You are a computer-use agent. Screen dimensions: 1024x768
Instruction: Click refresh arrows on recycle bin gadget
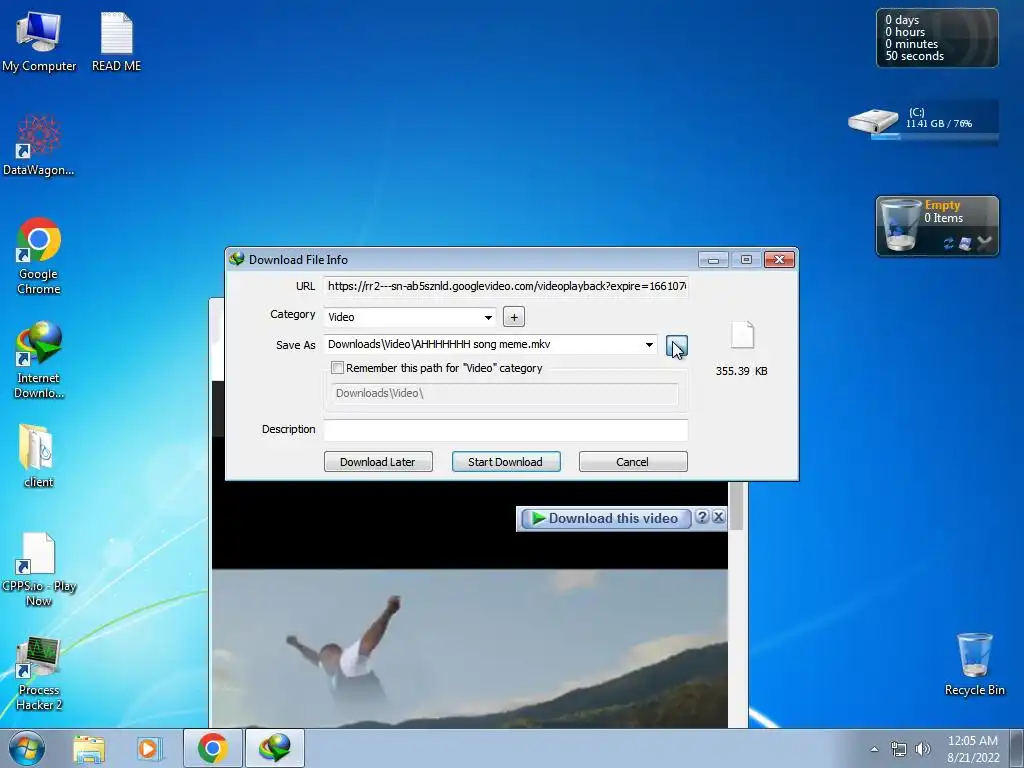[948, 244]
